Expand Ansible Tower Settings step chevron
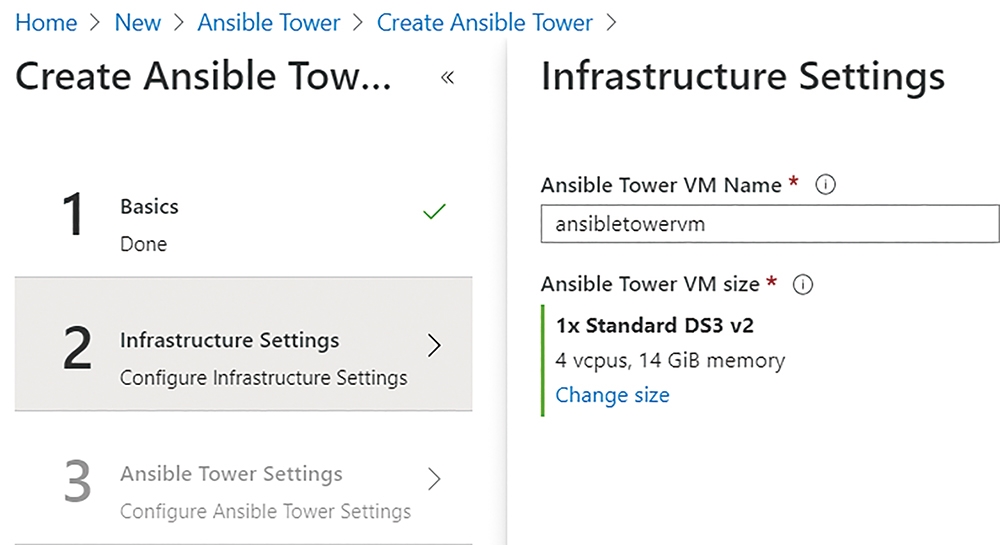Image resolution: width=1000 pixels, height=545 pixels. pyautogui.click(x=434, y=479)
